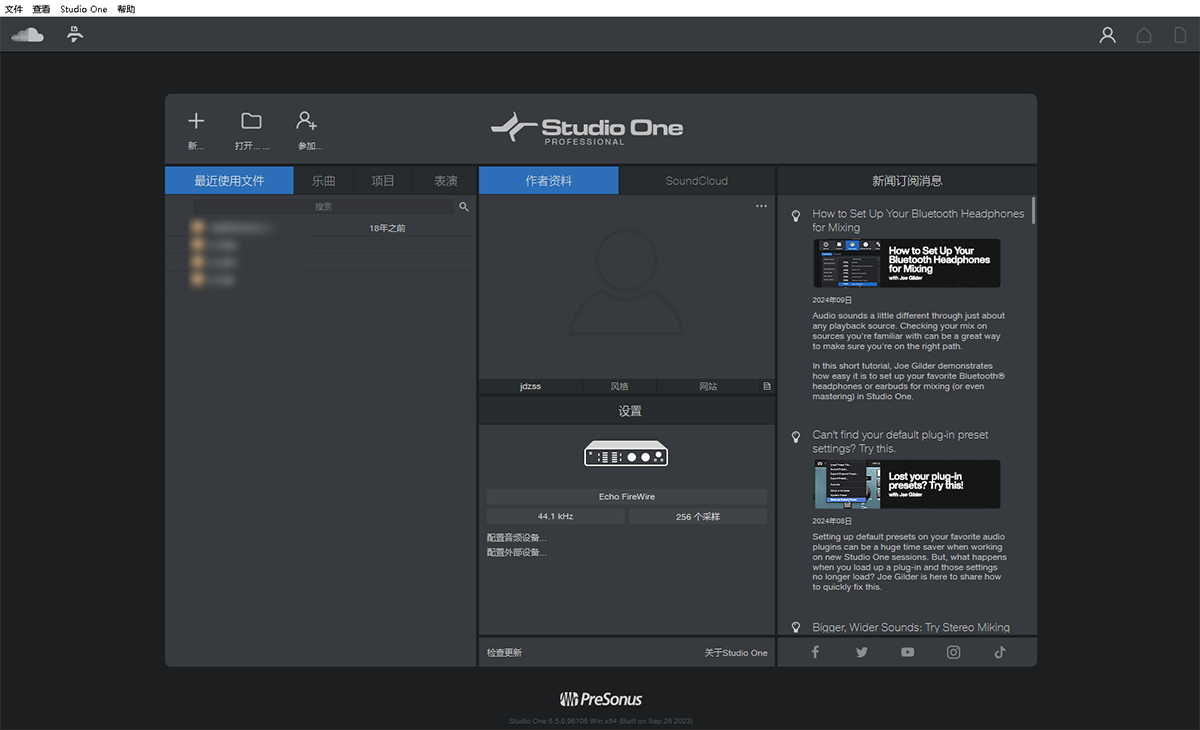Switch to the SoundCloud tab
Screen dimensions: 1200x730
(697, 181)
